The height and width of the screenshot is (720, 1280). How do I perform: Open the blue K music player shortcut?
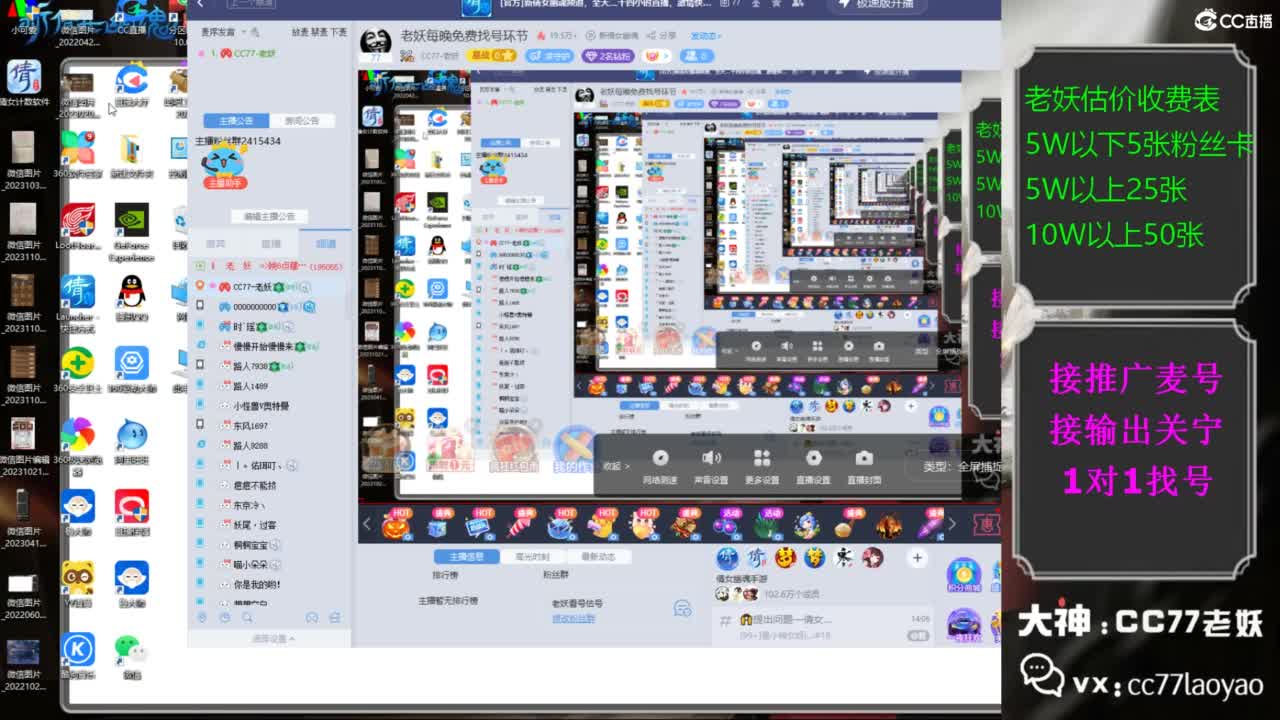(x=78, y=657)
